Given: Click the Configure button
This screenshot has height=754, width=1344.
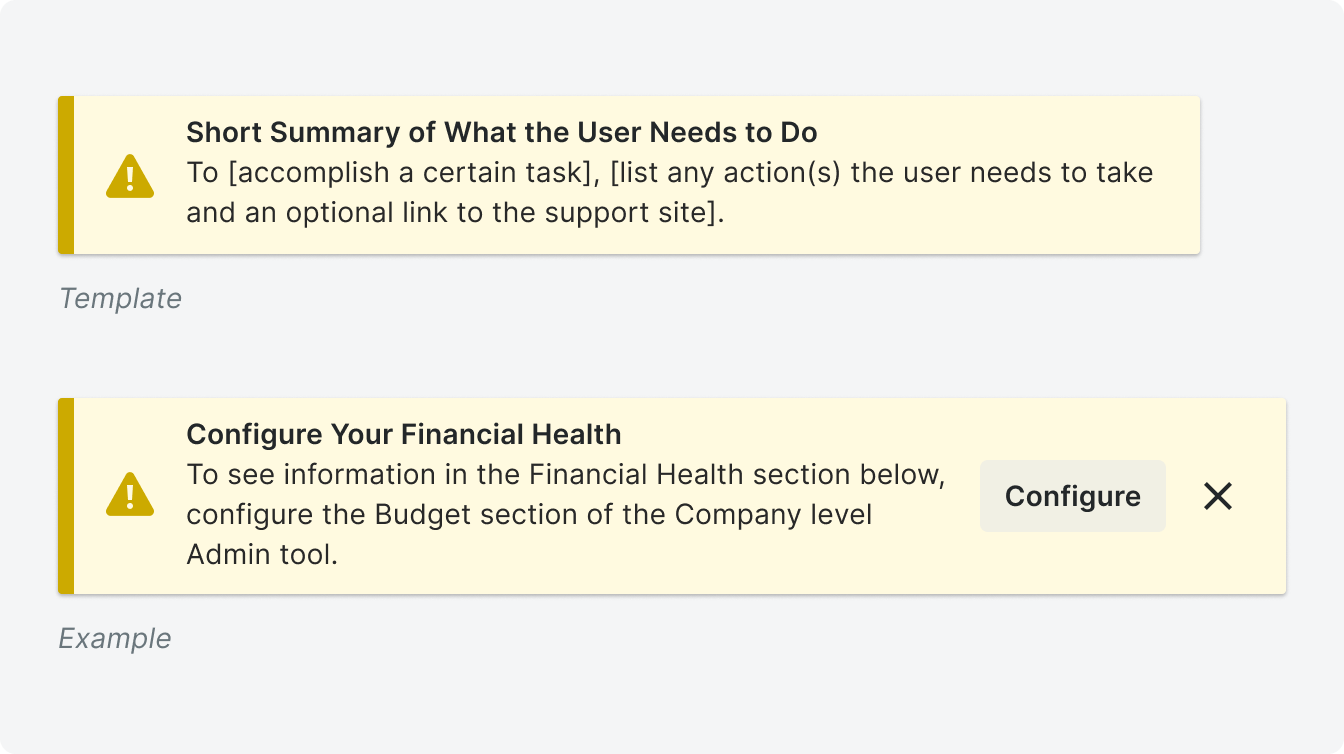Looking at the screenshot, I should point(1073,496).
